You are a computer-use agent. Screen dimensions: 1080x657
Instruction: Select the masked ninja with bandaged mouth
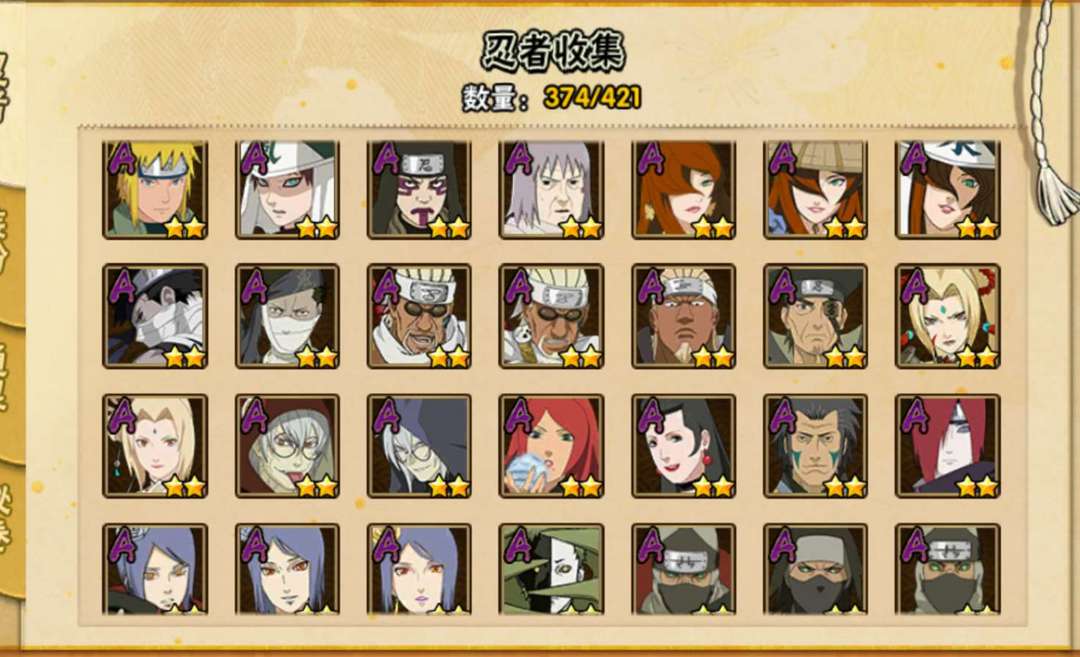287,316
